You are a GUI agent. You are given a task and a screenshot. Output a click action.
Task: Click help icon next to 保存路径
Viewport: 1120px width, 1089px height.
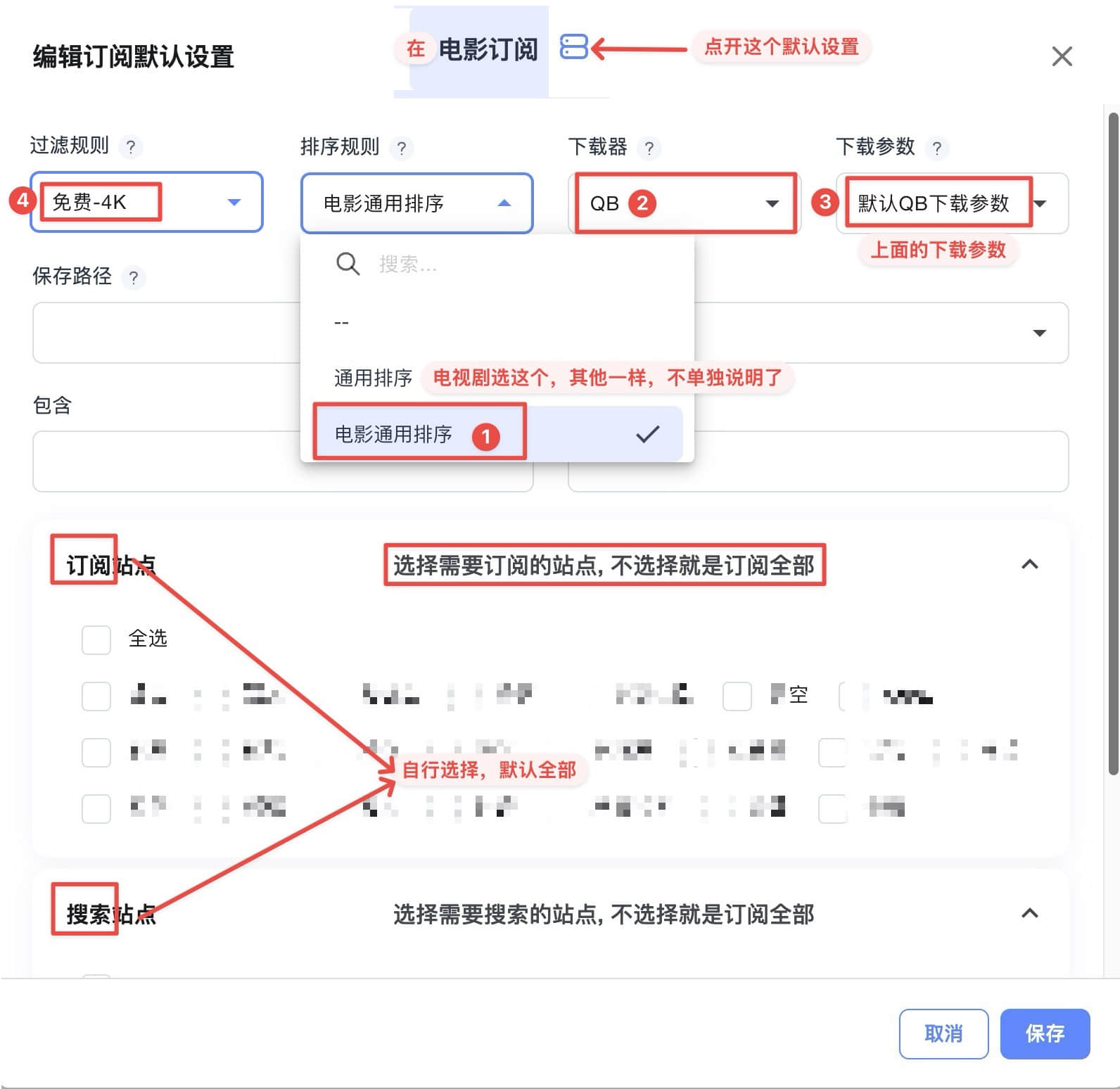pos(133,277)
